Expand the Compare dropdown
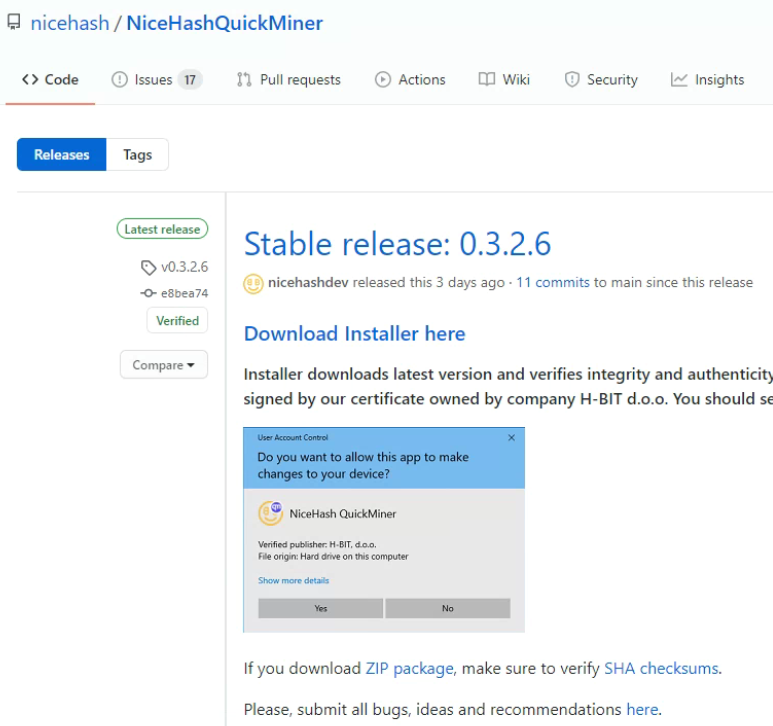 (x=164, y=365)
